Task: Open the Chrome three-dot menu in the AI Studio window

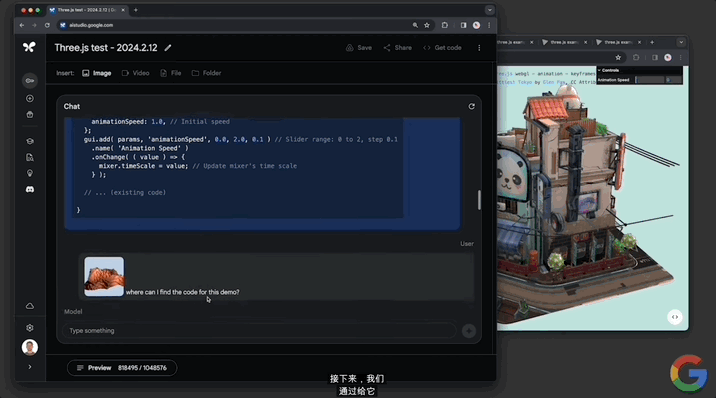Action: click(489, 25)
